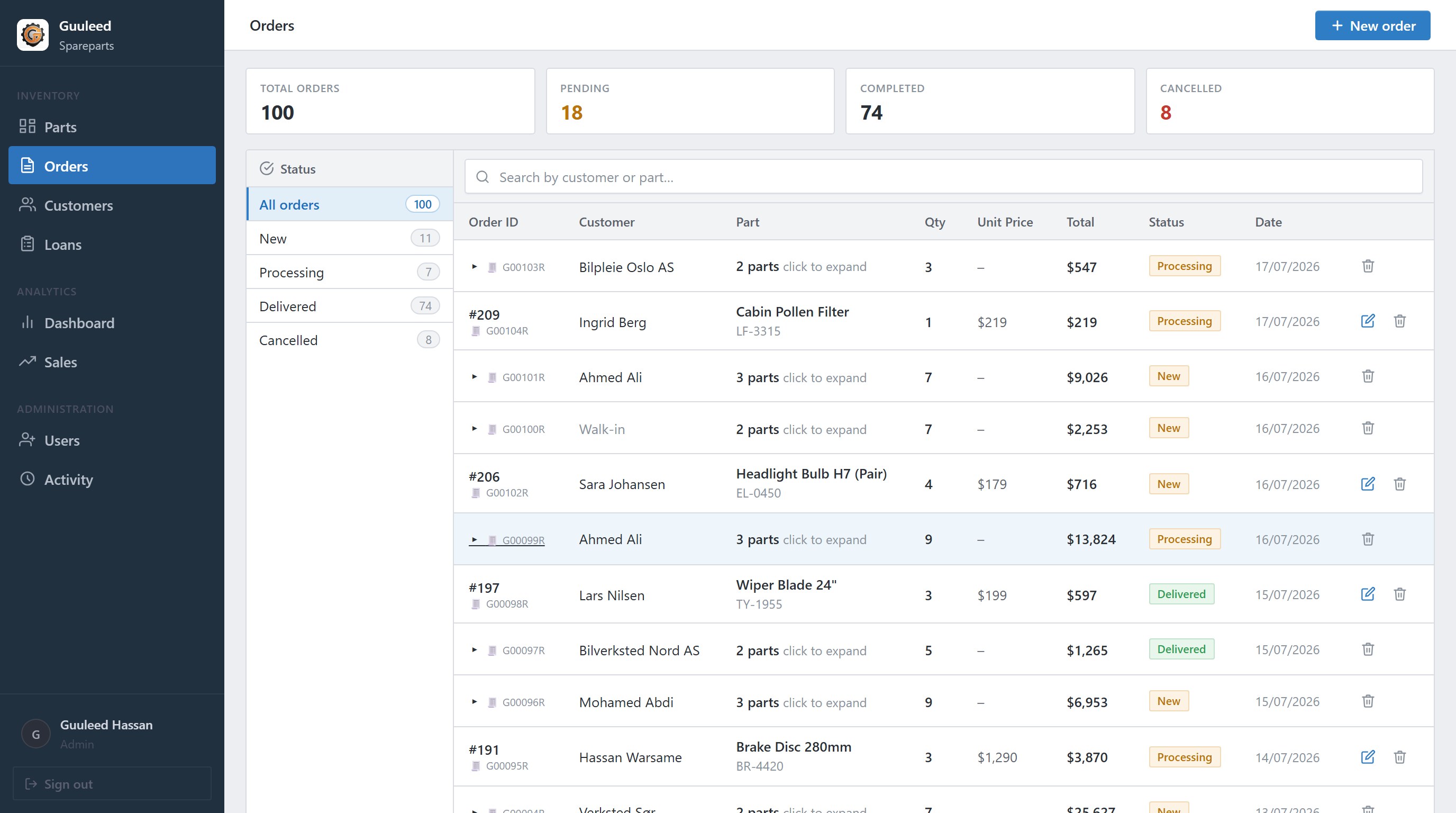Click the search magnifier icon
The height and width of the screenshot is (813, 1456).
tap(482, 177)
